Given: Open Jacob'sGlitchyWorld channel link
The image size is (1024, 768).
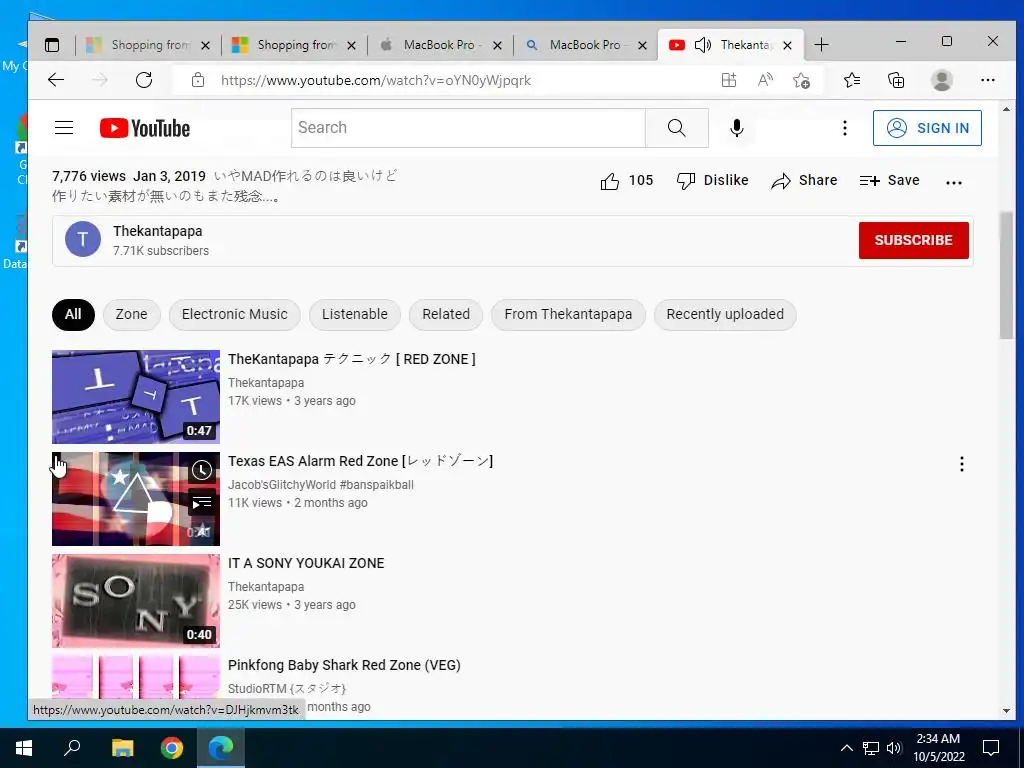Looking at the screenshot, I should pyautogui.click(x=321, y=485).
